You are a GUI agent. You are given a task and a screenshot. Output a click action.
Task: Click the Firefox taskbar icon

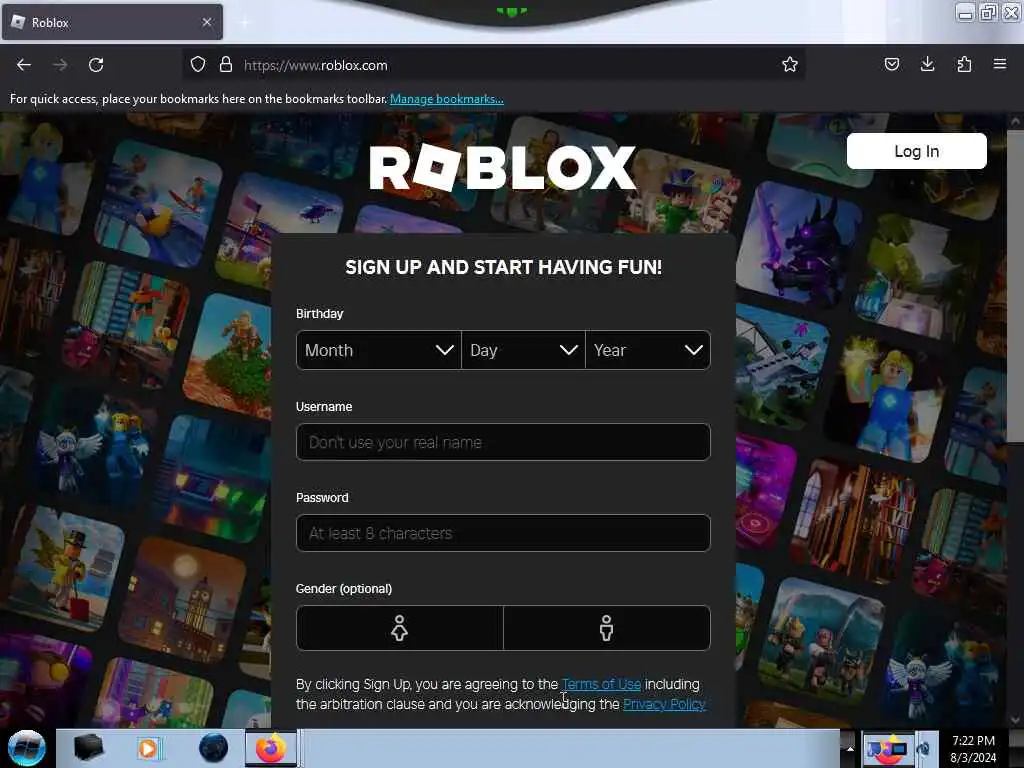click(271, 748)
